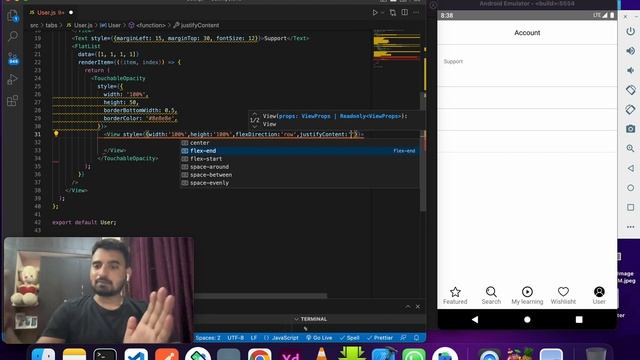The height and width of the screenshot is (360, 640).
Task: Click the User symbol breadcrumb
Action: (x=110, y=25)
